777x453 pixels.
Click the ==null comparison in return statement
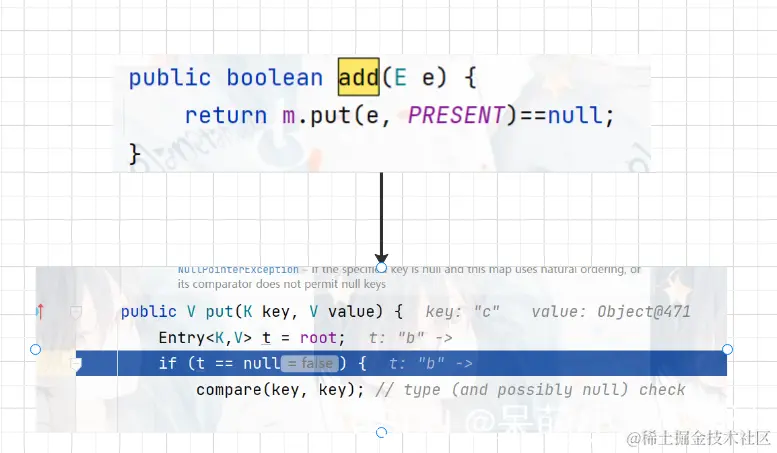pos(561,115)
